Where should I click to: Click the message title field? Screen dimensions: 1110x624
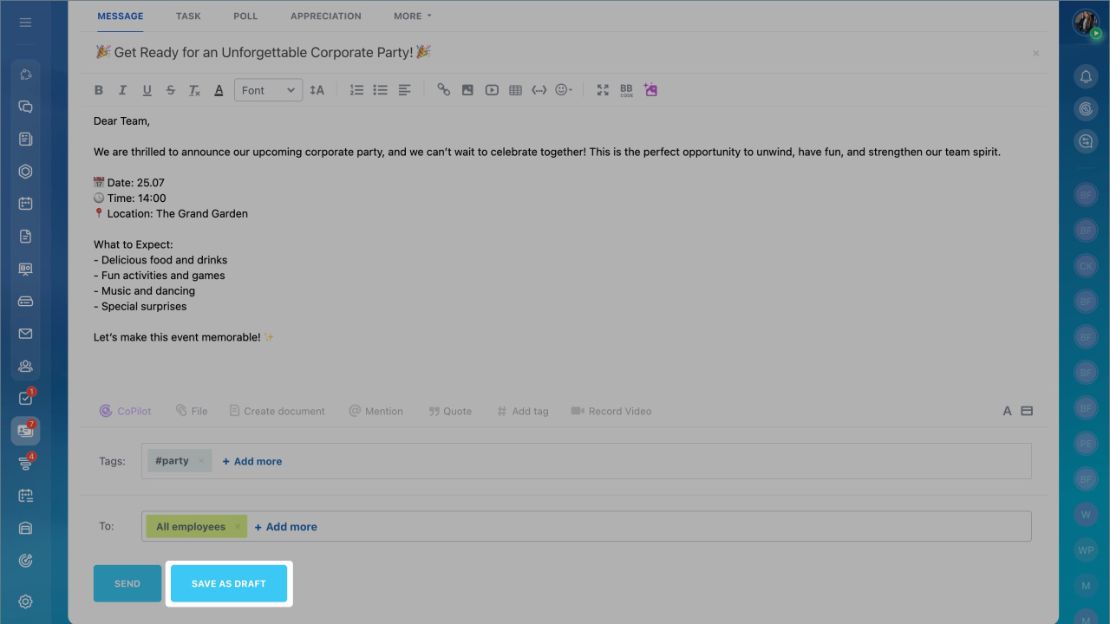559,52
